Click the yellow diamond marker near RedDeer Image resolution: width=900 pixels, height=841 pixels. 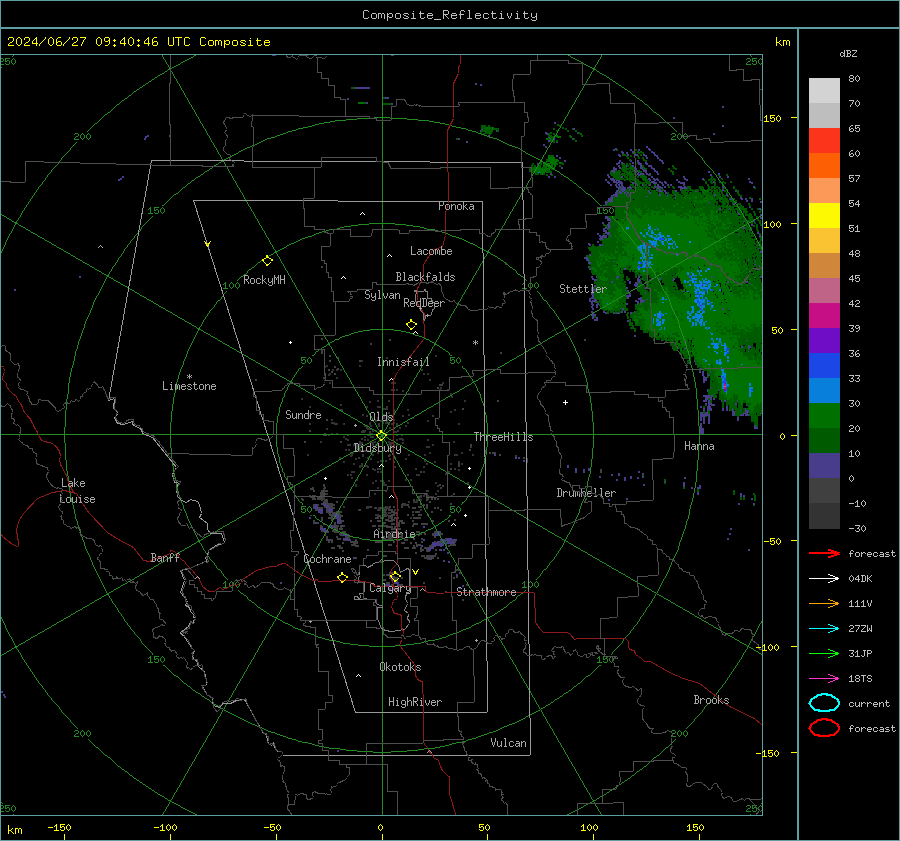coord(411,325)
